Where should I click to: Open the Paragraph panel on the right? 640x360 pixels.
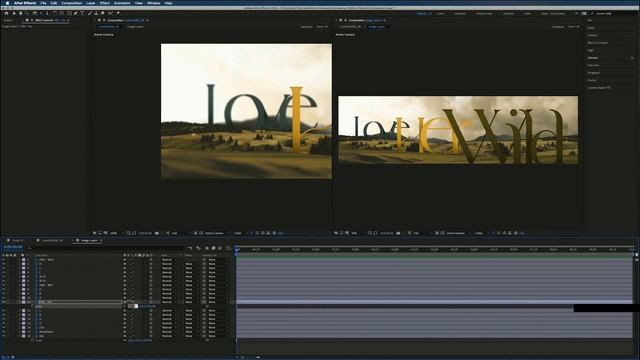click(594, 73)
